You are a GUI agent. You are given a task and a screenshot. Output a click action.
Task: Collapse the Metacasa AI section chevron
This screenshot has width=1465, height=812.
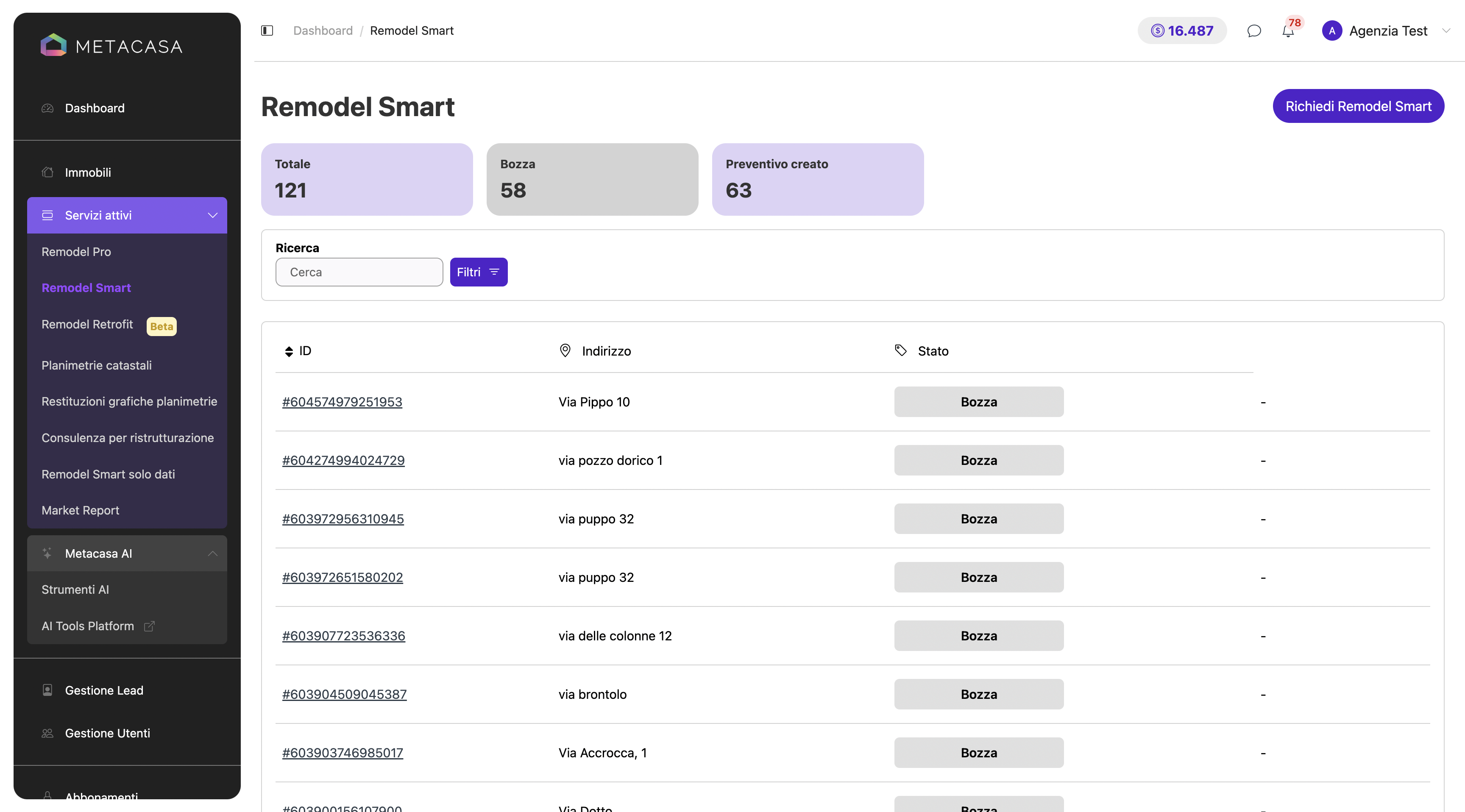(213, 553)
